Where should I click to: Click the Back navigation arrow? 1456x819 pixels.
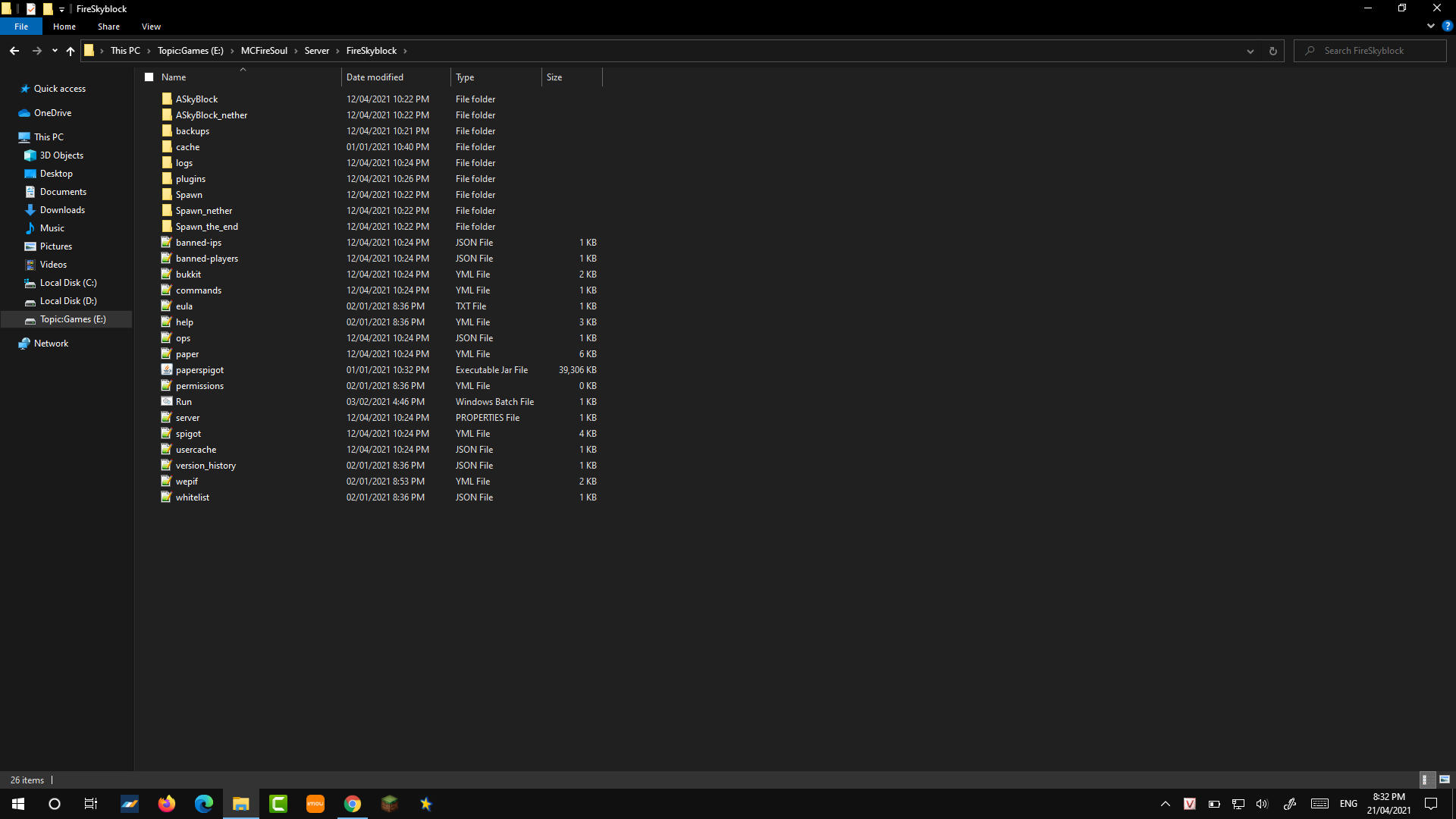[x=14, y=51]
